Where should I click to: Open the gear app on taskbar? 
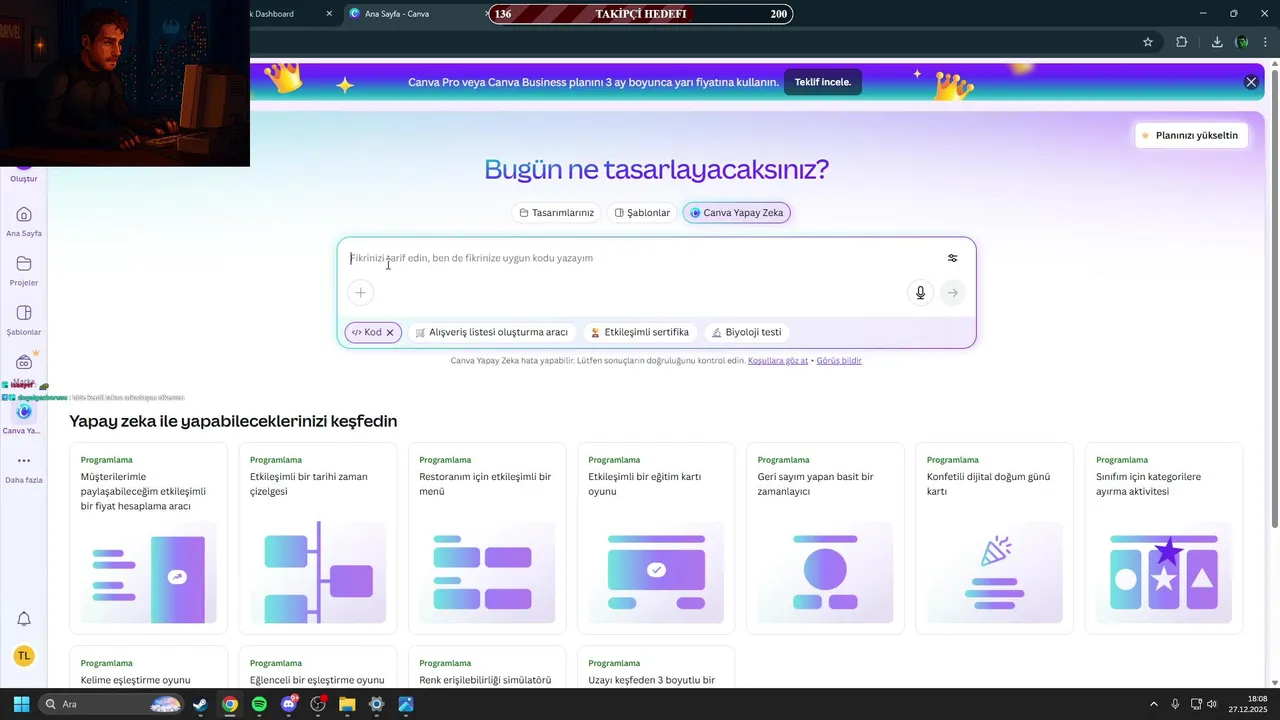(376, 704)
